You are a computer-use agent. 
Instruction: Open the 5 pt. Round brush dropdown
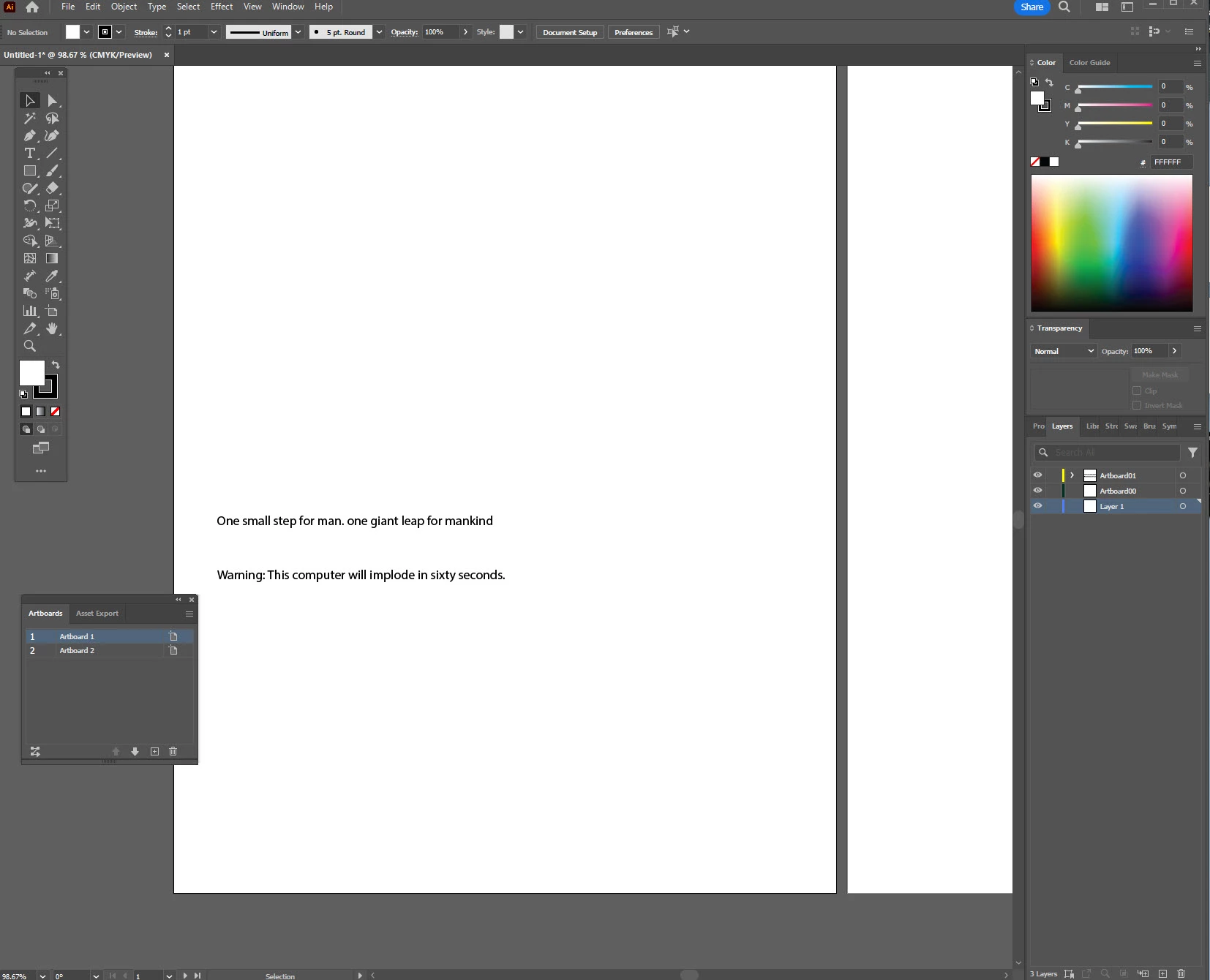click(379, 32)
